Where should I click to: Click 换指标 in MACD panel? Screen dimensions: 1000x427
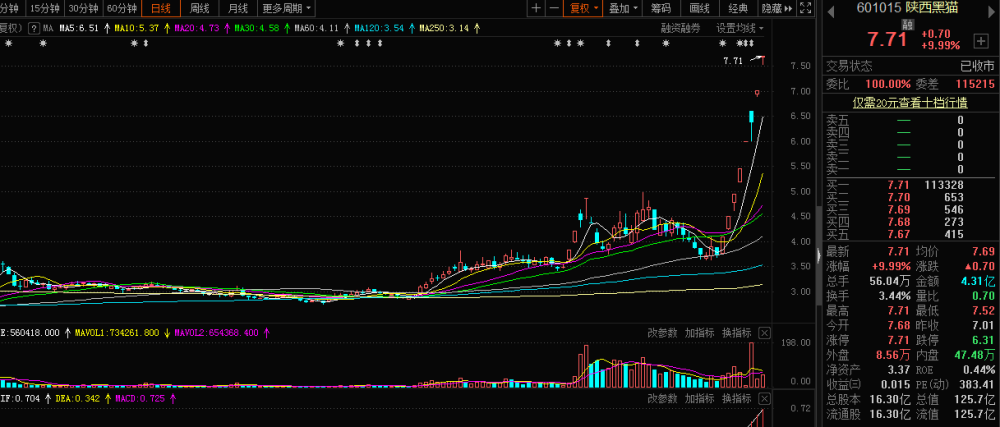(x=737, y=399)
